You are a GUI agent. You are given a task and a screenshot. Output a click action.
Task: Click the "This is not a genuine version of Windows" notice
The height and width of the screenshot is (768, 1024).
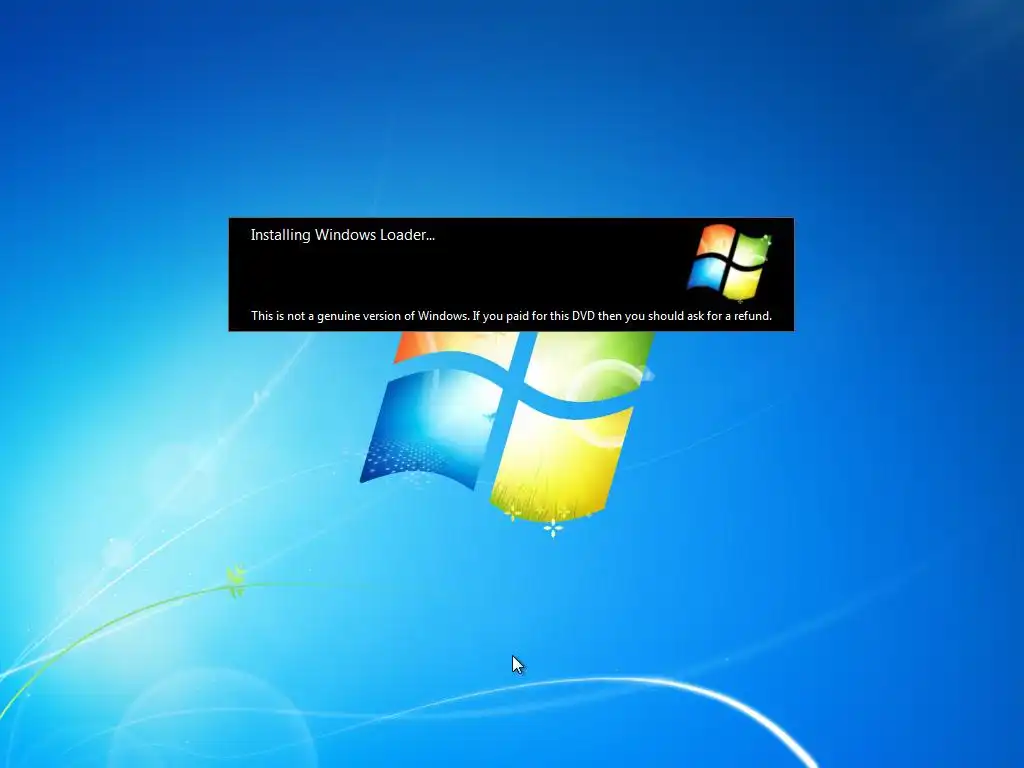[x=511, y=316]
